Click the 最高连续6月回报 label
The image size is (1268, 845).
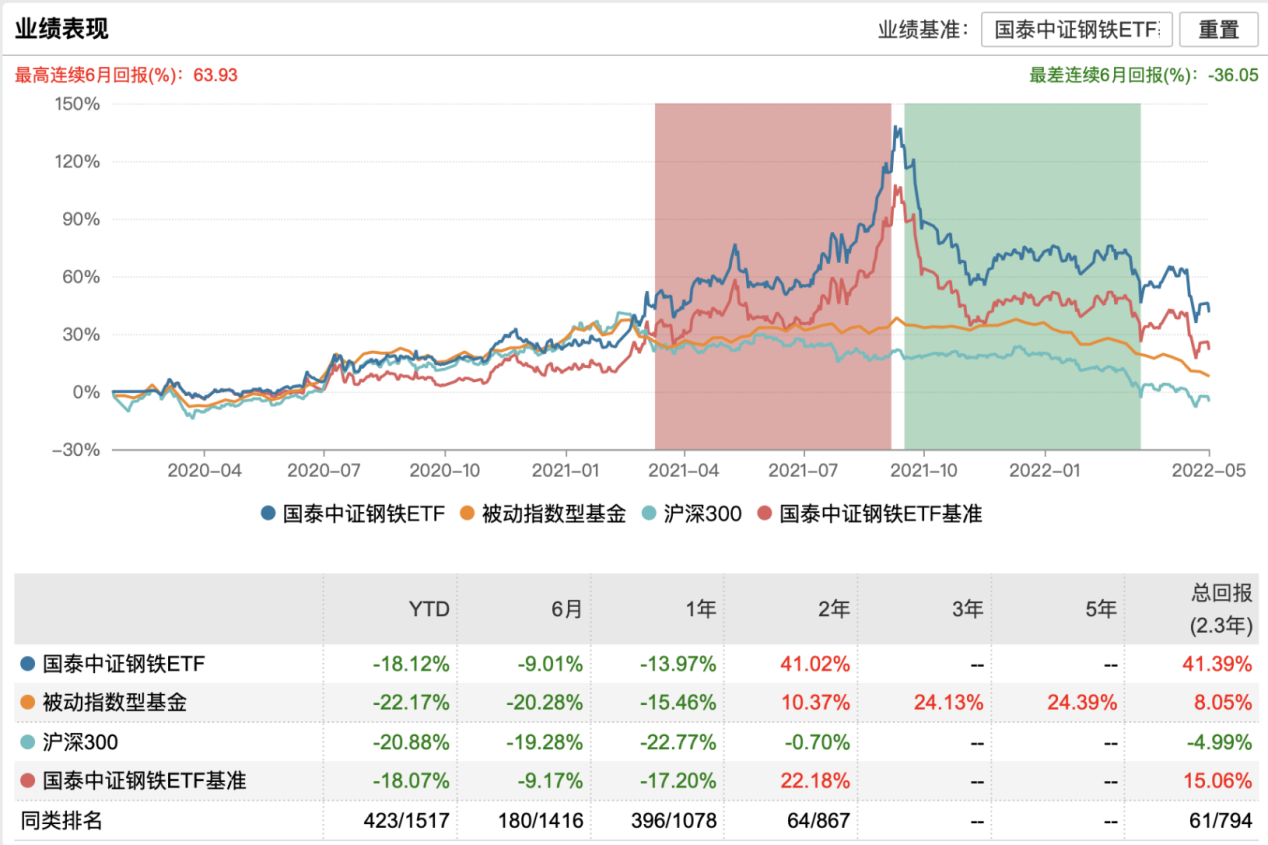coord(125,75)
